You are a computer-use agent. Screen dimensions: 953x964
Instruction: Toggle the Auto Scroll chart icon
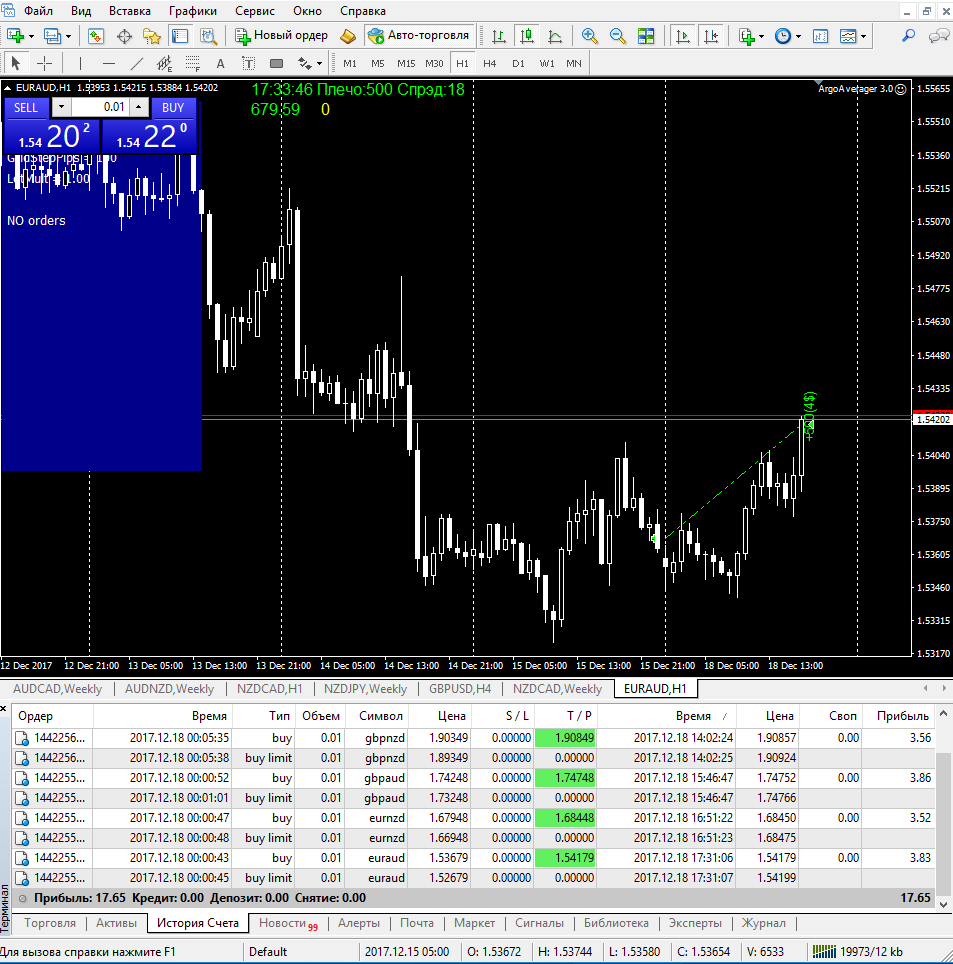tap(682, 36)
